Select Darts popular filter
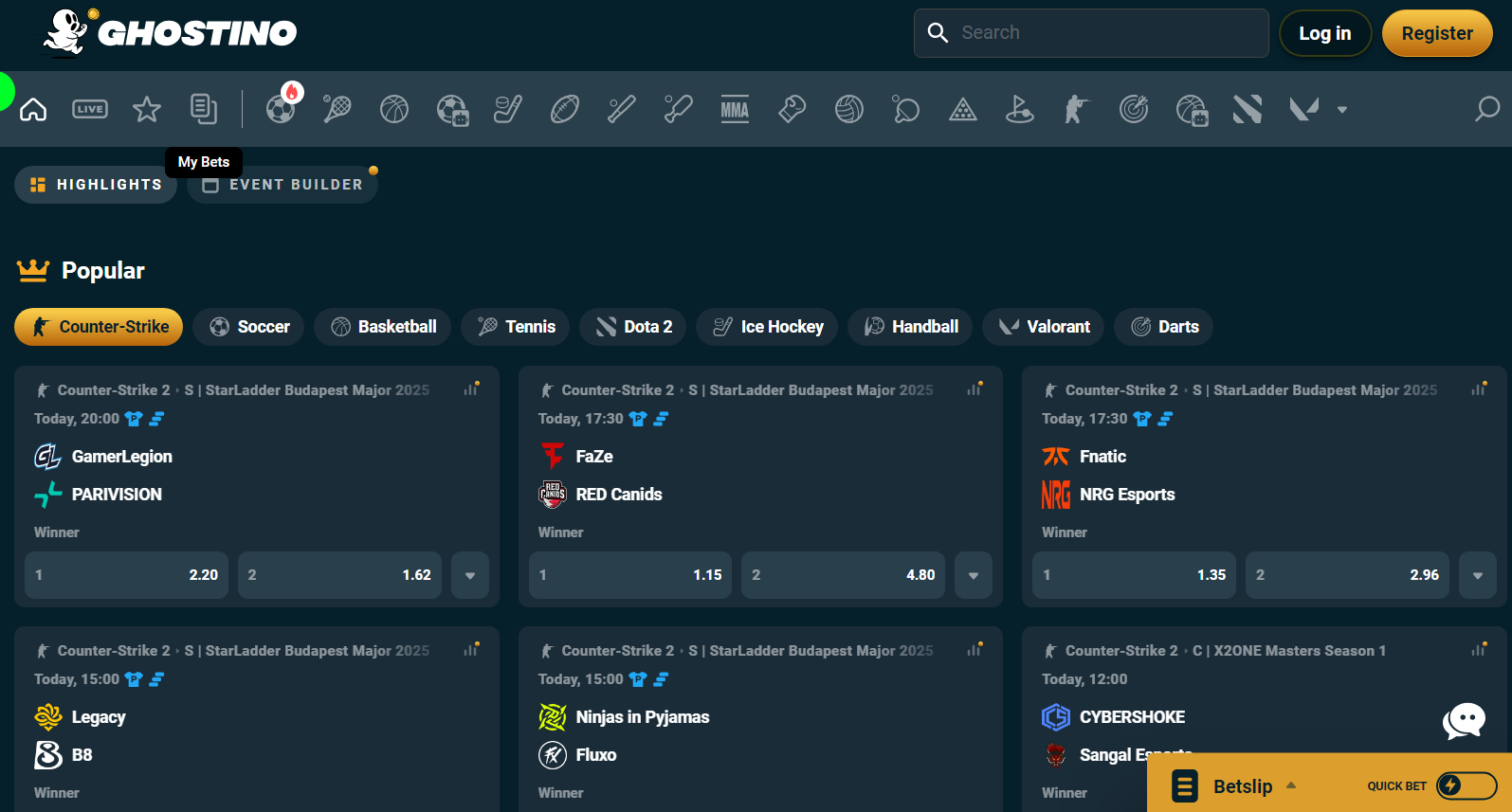The height and width of the screenshot is (812, 1512). pyautogui.click(x=1163, y=327)
